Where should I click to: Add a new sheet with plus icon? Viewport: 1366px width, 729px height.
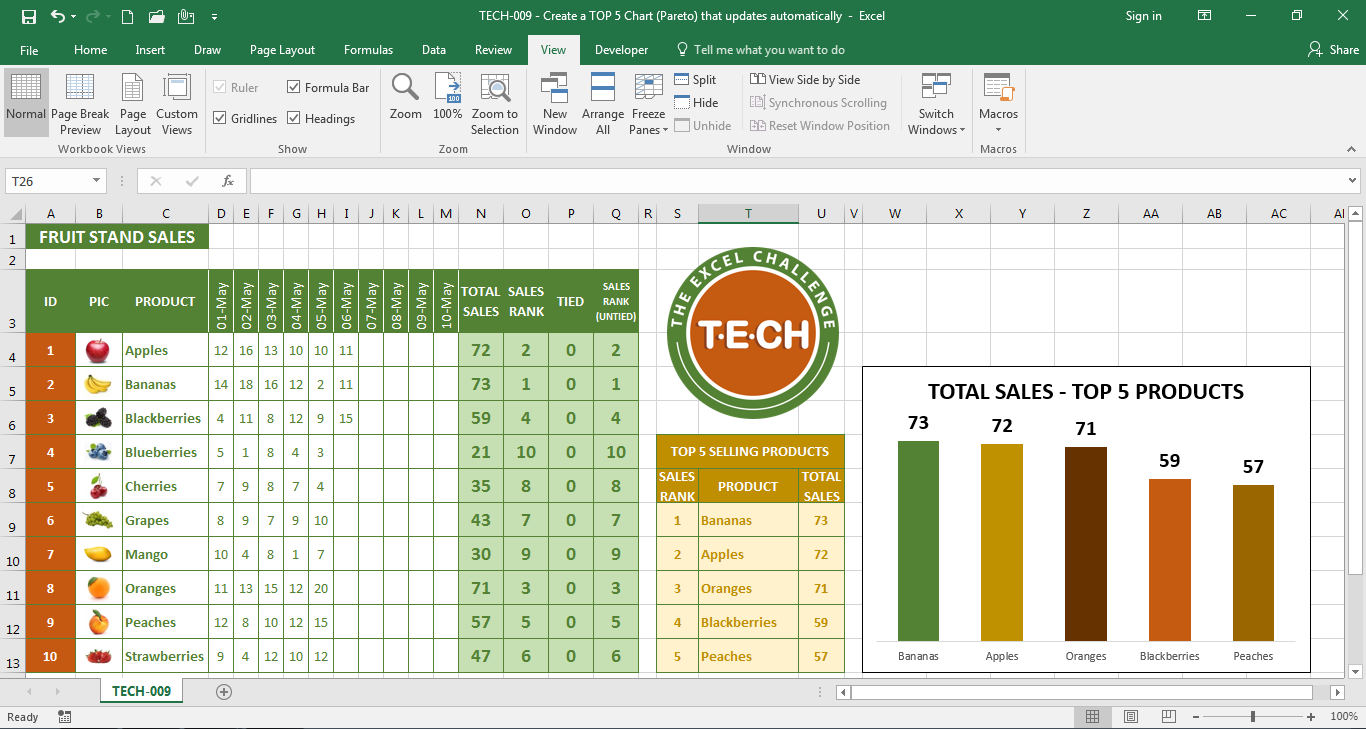pos(224,691)
